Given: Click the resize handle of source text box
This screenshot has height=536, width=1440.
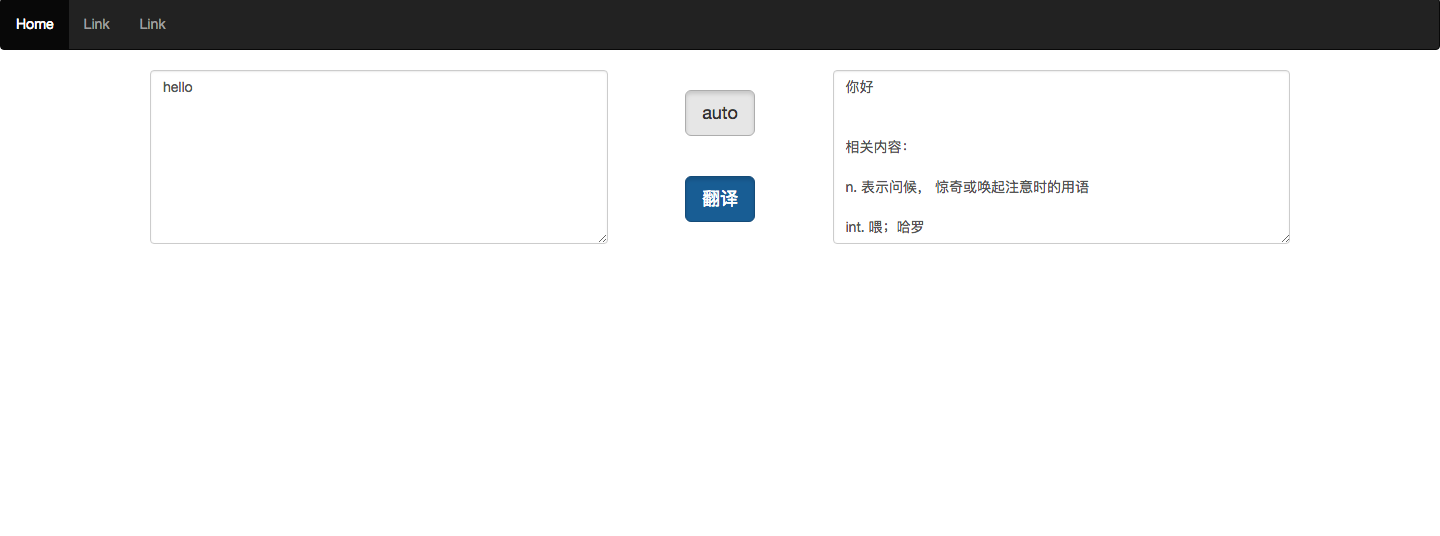Looking at the screenshot, I should (602, 238).
